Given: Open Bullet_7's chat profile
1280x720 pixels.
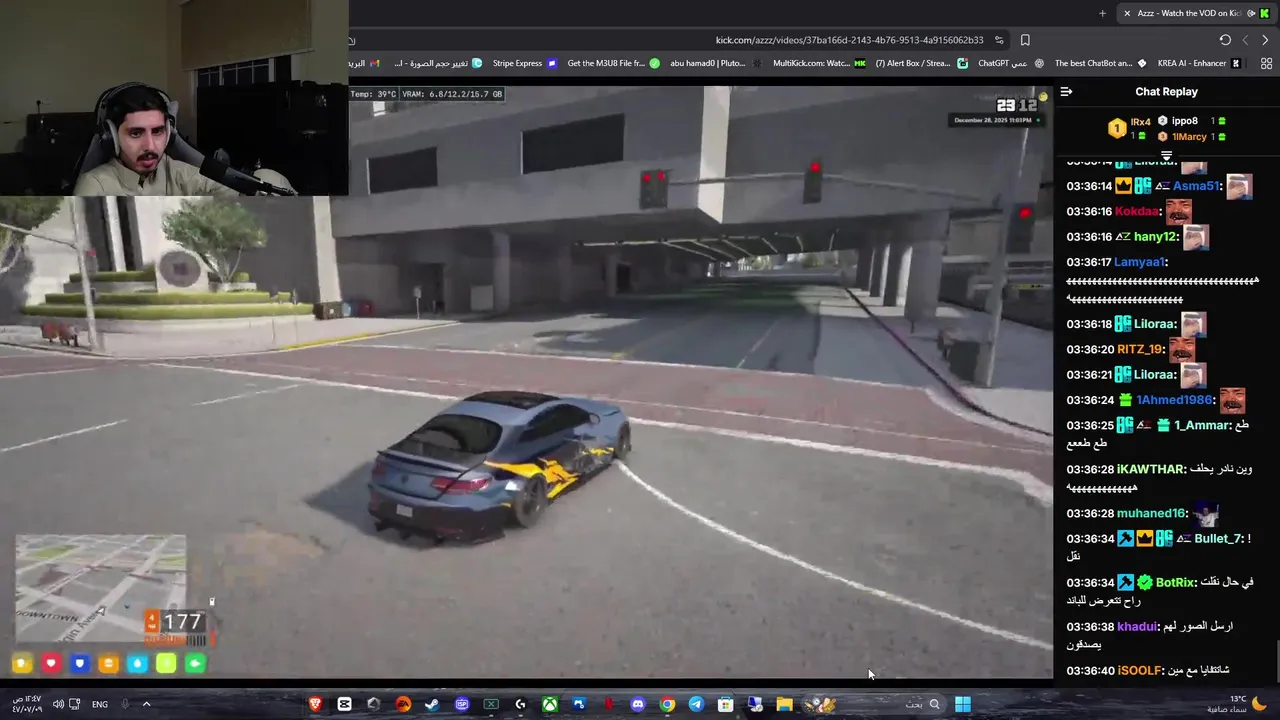Looking at the screenshot, I should pos(1217,538).
